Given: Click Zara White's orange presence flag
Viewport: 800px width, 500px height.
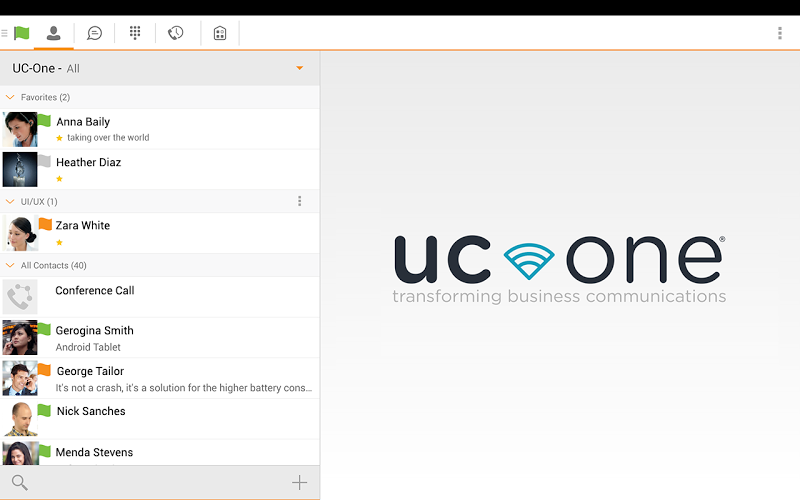Looking at the screenshot, I should (45, 224).
